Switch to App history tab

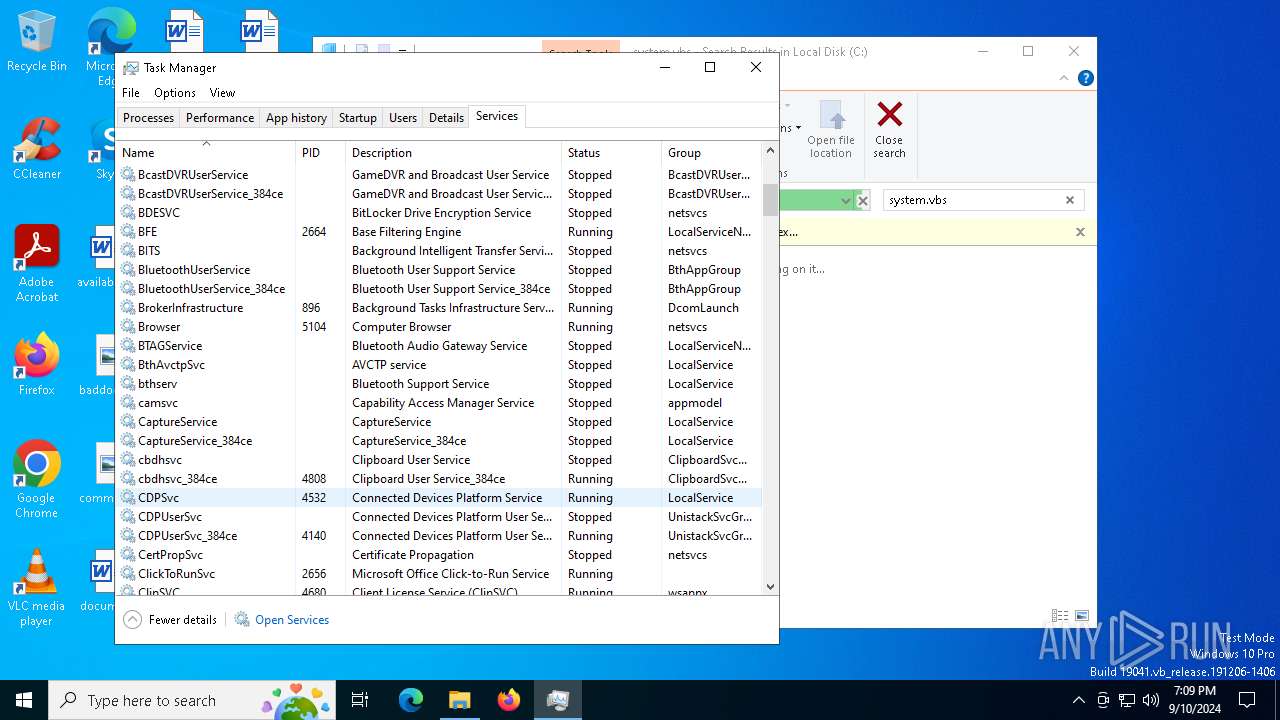pyautogui.click(x=296, y=118)
